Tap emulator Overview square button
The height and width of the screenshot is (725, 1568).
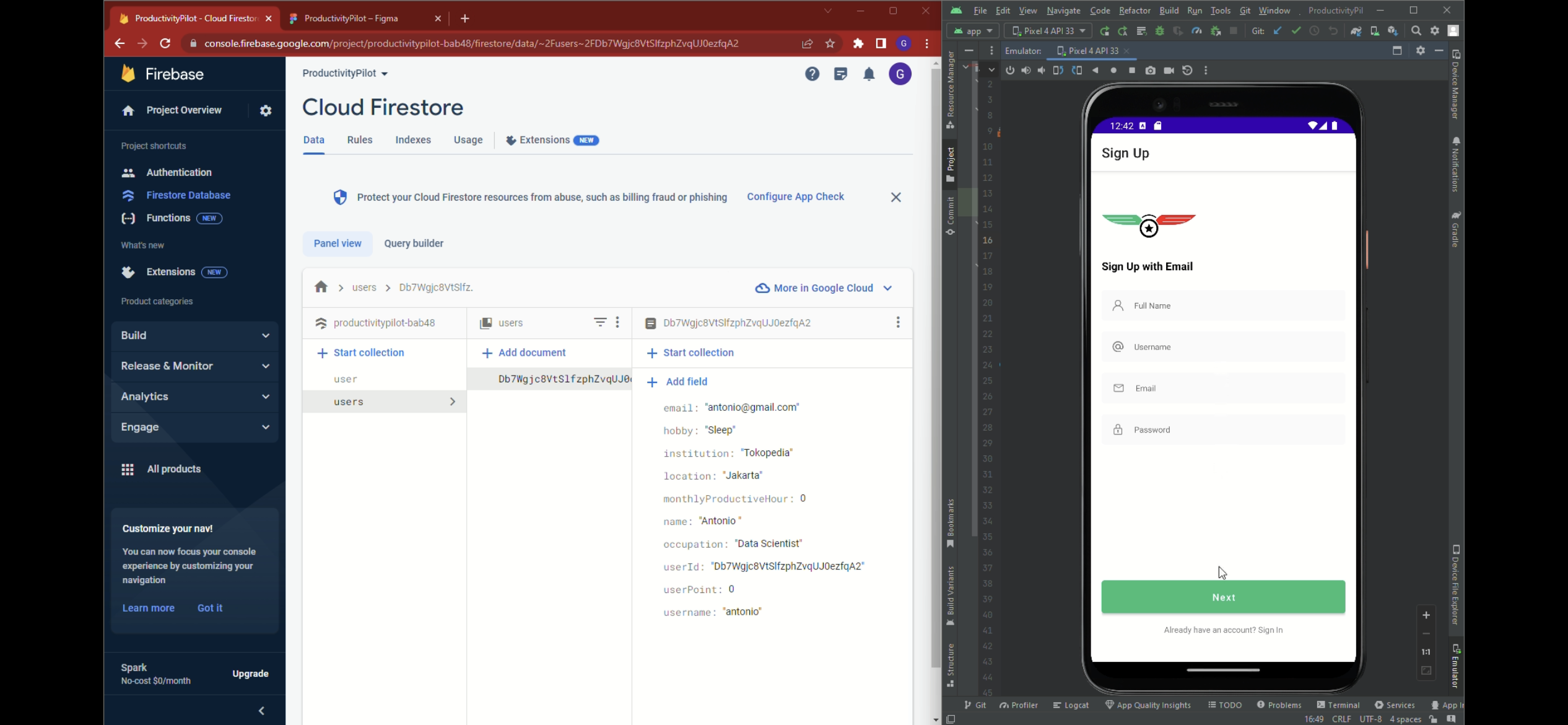coord(1132,71)
